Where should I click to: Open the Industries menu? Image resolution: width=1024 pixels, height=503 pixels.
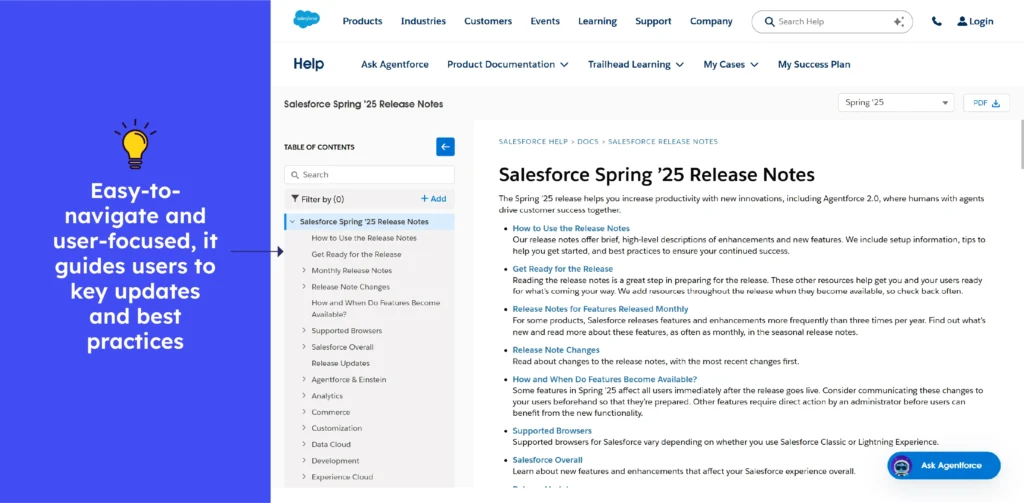(423, 22)
